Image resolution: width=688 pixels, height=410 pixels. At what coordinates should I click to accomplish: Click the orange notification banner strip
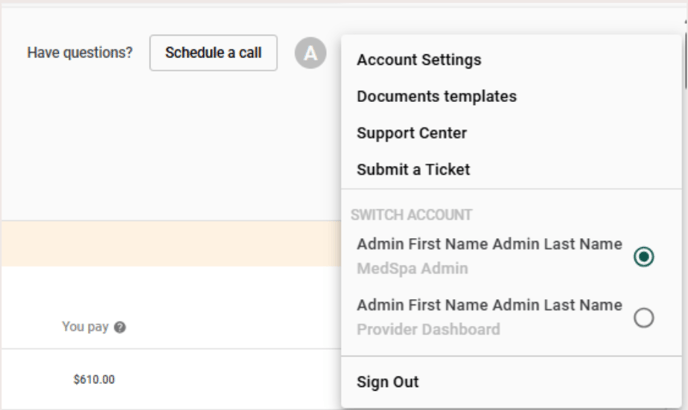click(171, 244)
